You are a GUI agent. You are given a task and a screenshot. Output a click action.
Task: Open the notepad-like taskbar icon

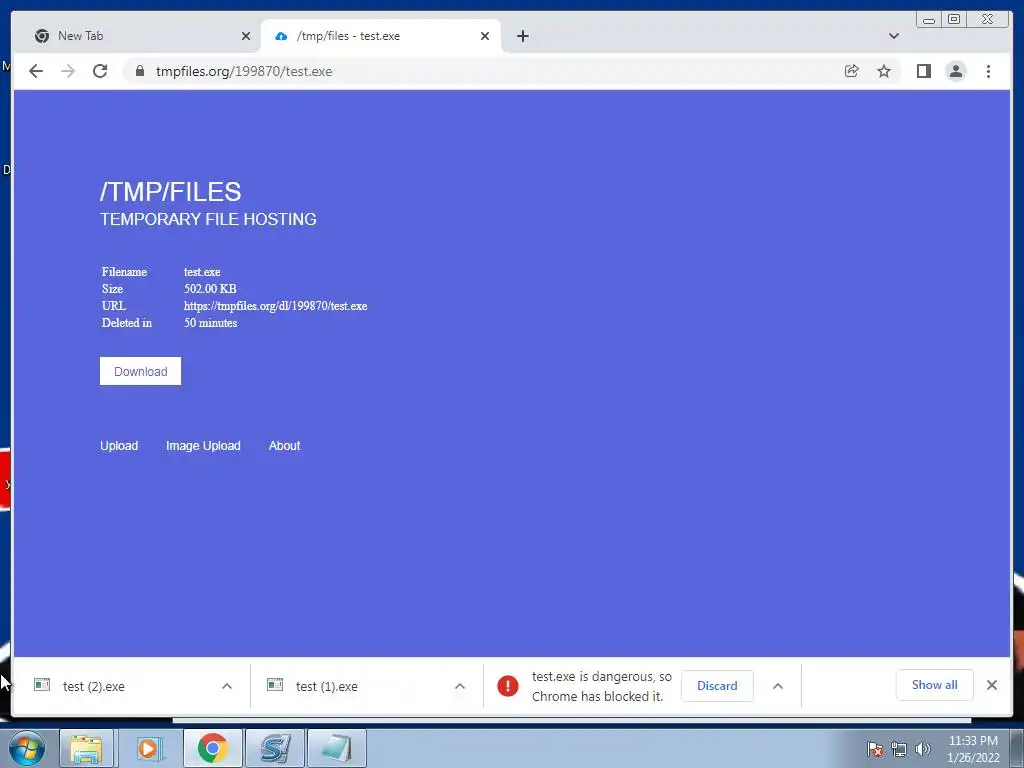337,748
